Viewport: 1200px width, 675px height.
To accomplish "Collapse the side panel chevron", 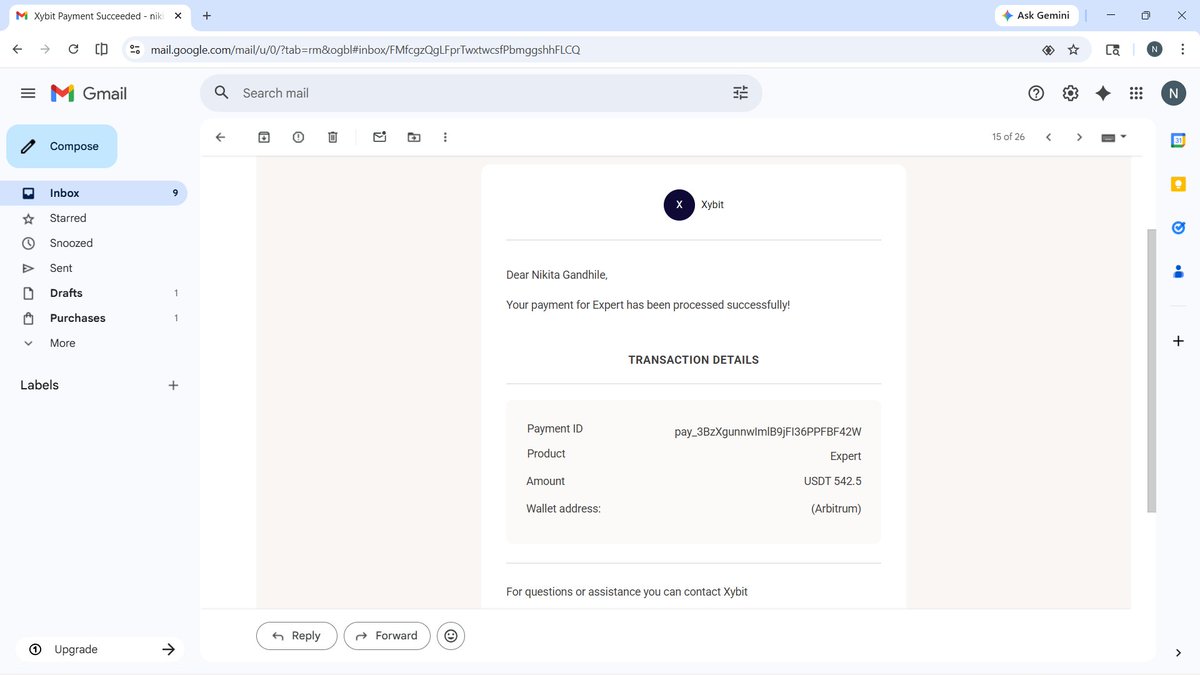I will tap(1178, 653).
